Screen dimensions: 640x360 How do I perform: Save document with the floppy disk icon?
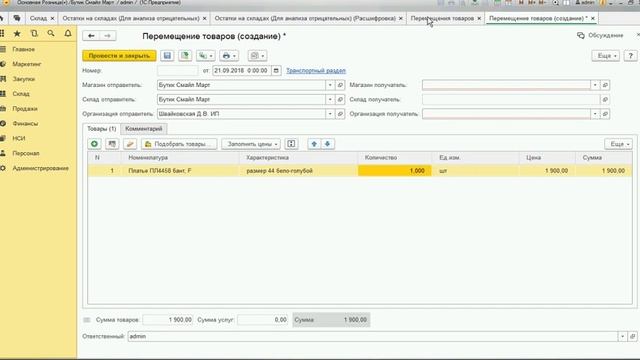tap(167, 56)
